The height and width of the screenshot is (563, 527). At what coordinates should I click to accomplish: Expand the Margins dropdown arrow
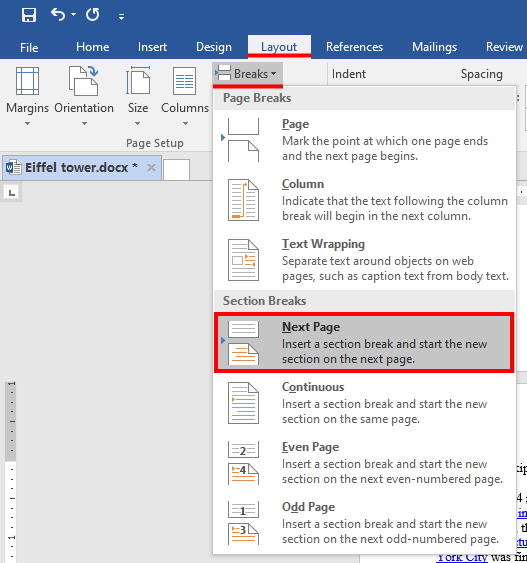(x=27, y=124)
